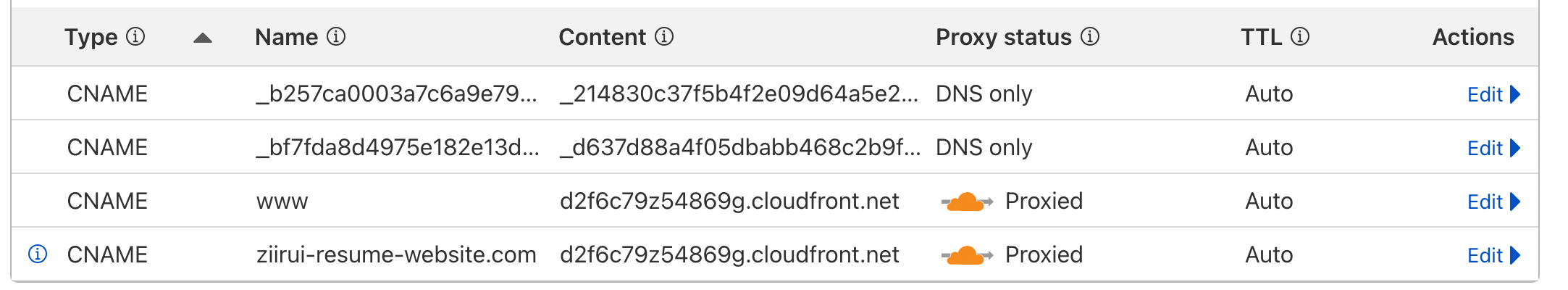Click the ziirui-resume-website.com record name

tap(396, 255)
